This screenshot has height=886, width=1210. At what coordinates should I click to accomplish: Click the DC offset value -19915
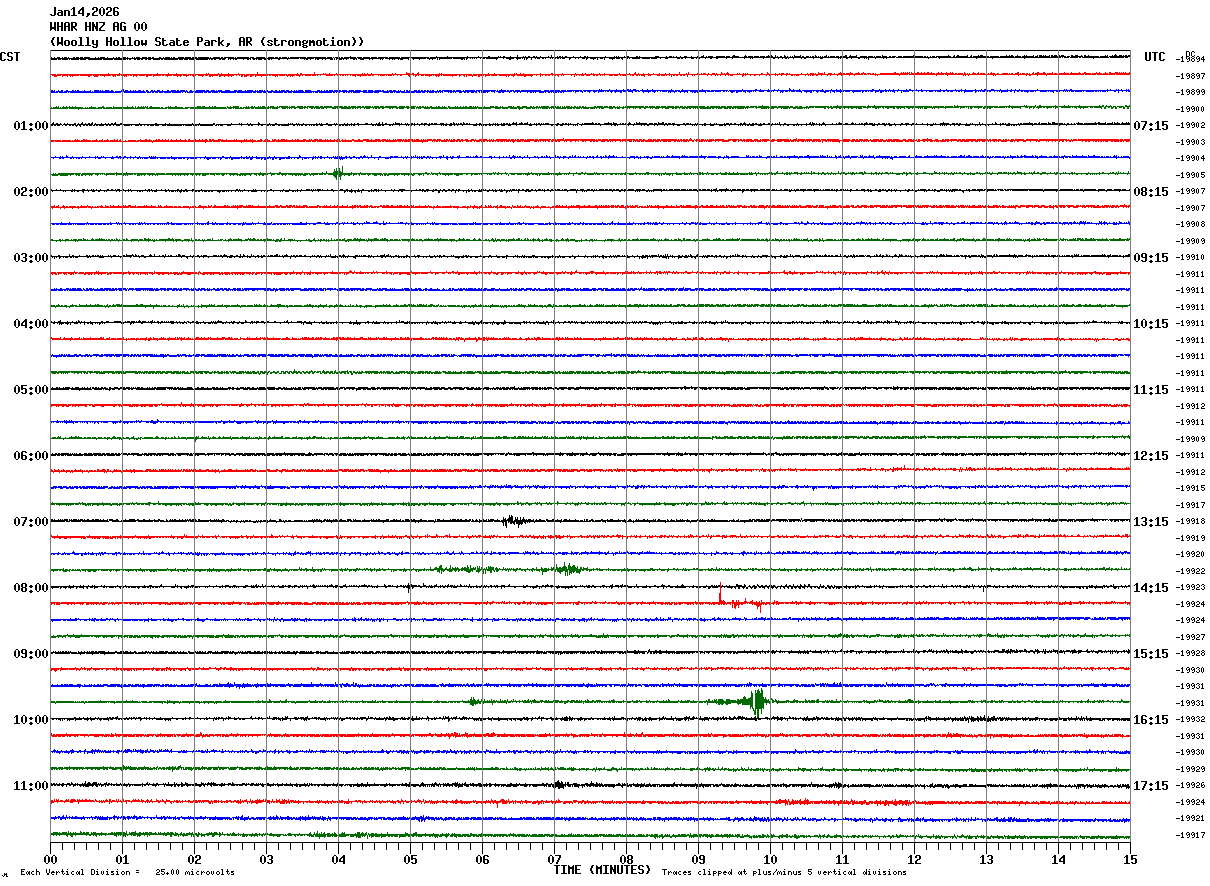(x=1190, y=488)
